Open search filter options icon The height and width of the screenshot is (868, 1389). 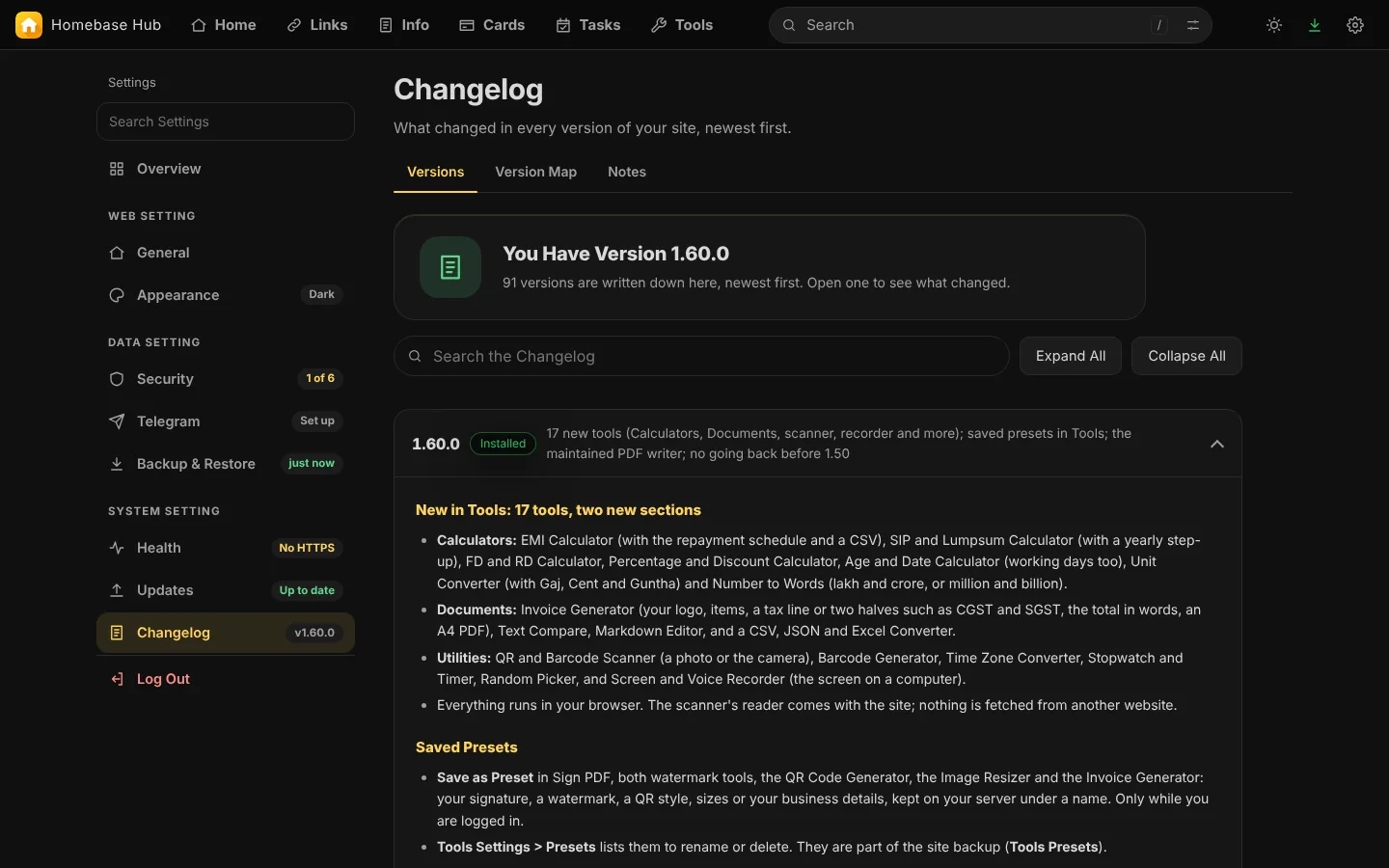[x=1193, y=25]
